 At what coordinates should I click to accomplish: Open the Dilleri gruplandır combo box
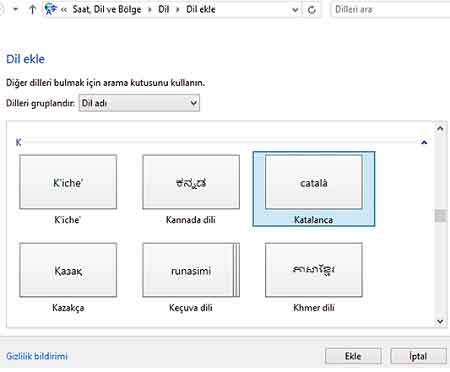point(139,103)
